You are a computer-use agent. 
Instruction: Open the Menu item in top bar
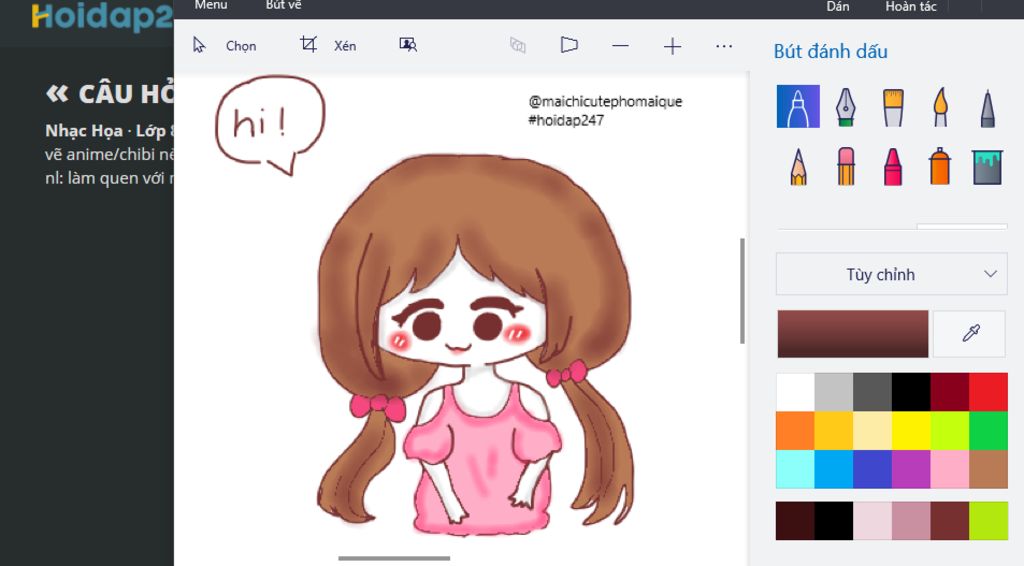(210, 5)
